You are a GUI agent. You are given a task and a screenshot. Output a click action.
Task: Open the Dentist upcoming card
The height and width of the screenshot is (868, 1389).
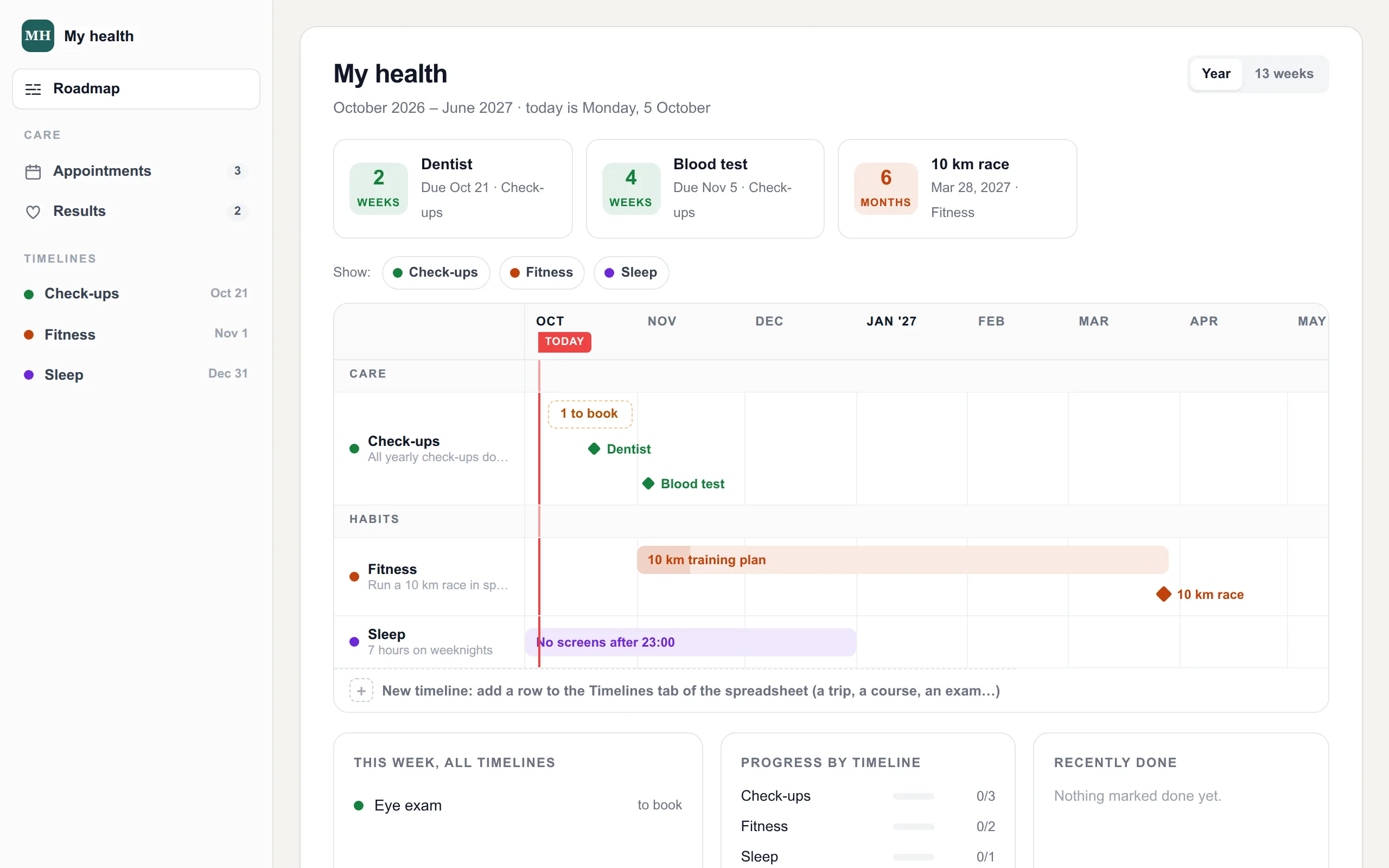pyautogui.click(x=453, y=189)
